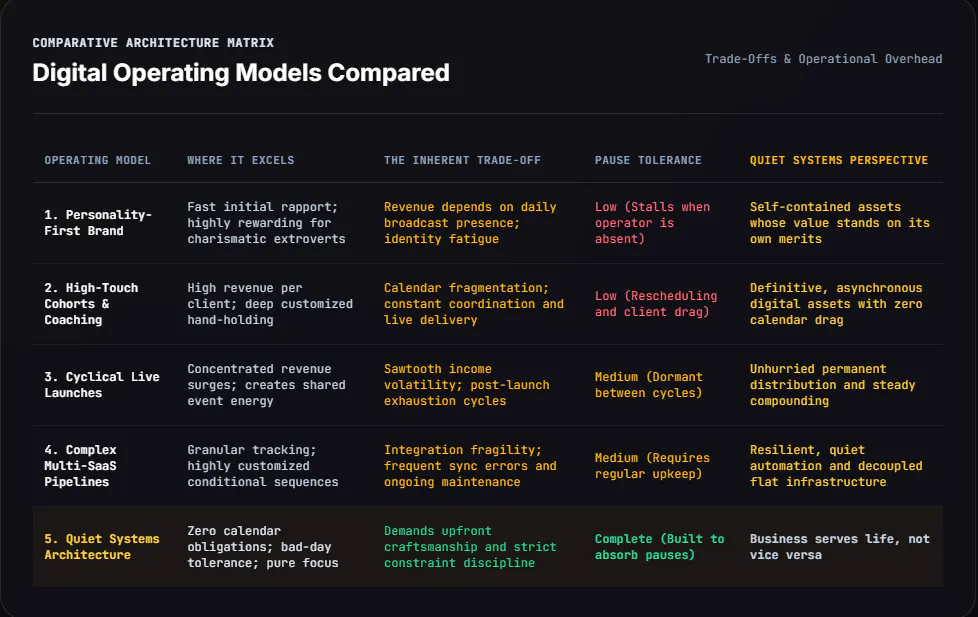
Task: Select 'Low (Rescheduling and client drag)' cell
Action: click(x=656, y=304)
